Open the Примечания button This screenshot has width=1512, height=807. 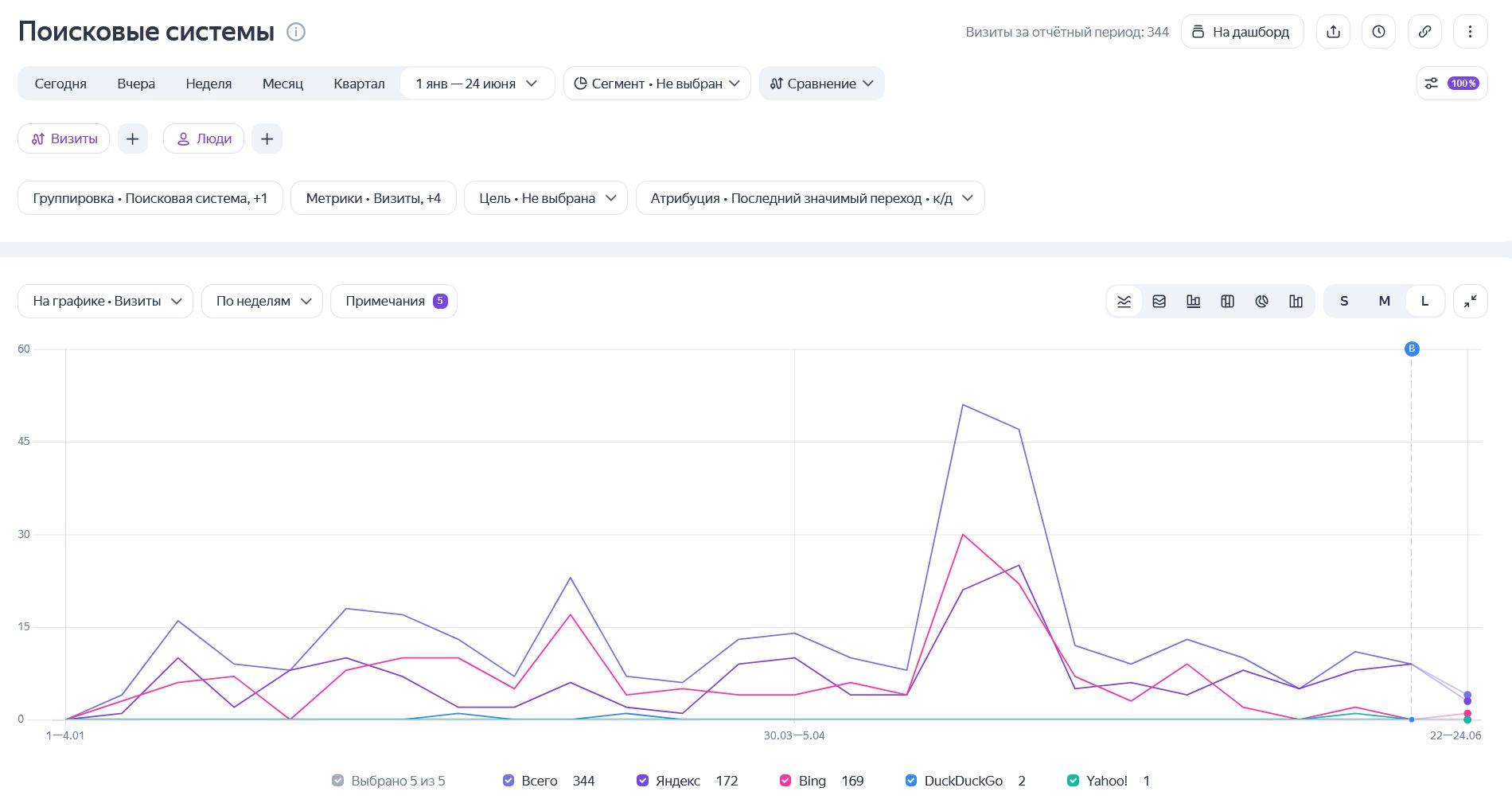[x=393, y=301]
